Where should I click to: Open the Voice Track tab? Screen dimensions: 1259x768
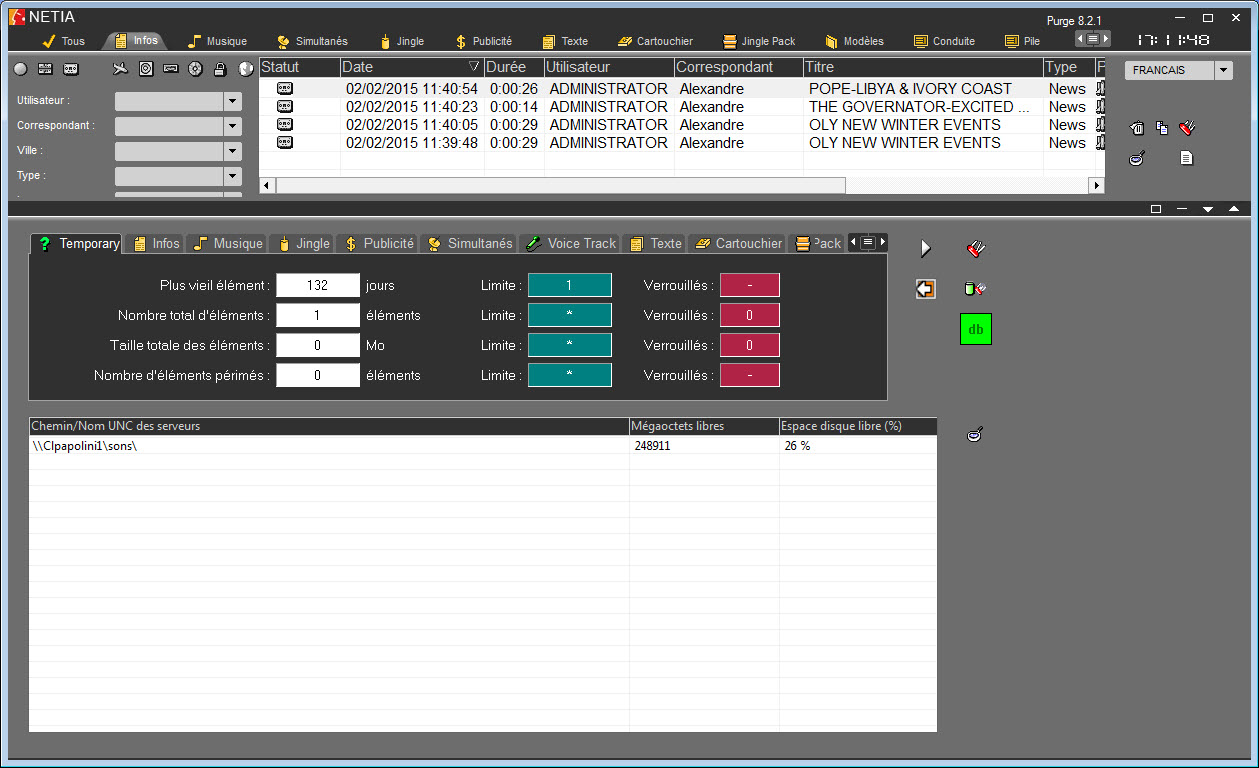pyautogui.click(x=570, y=243)
